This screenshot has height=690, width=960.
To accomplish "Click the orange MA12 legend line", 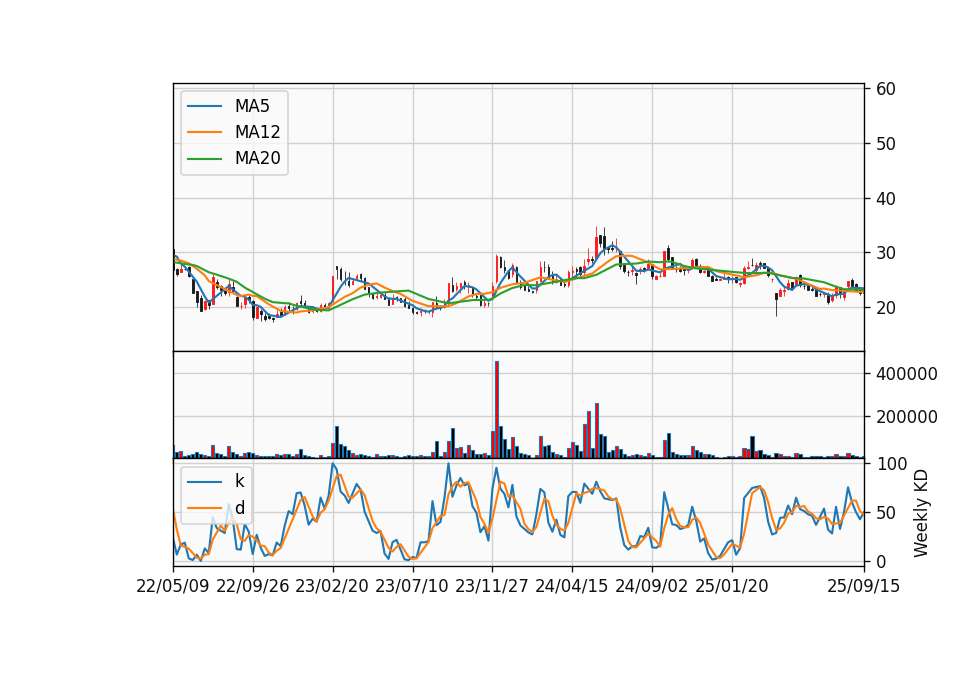I will (x=204, y=132).
